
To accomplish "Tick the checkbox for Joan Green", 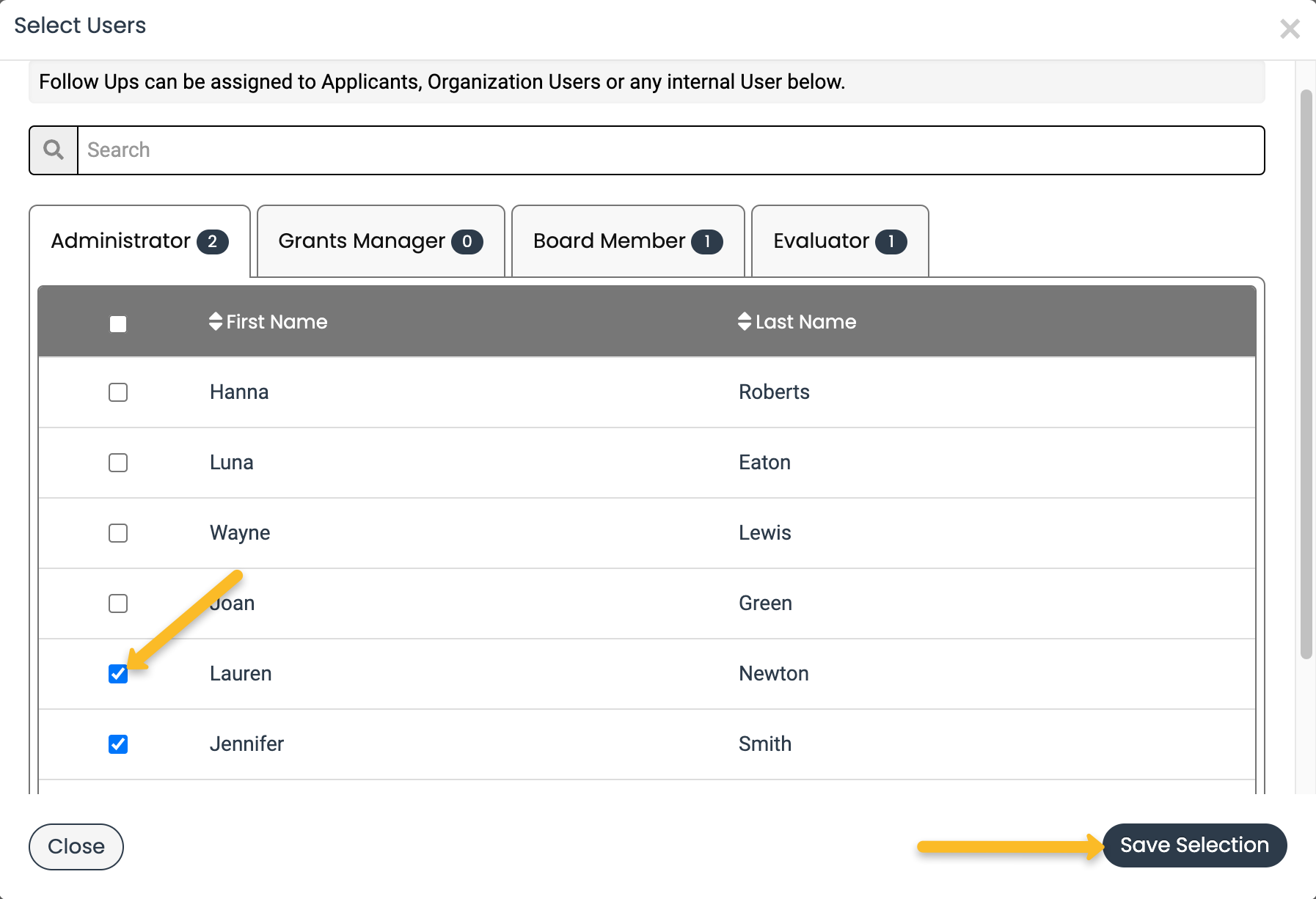I will point(118,603).
